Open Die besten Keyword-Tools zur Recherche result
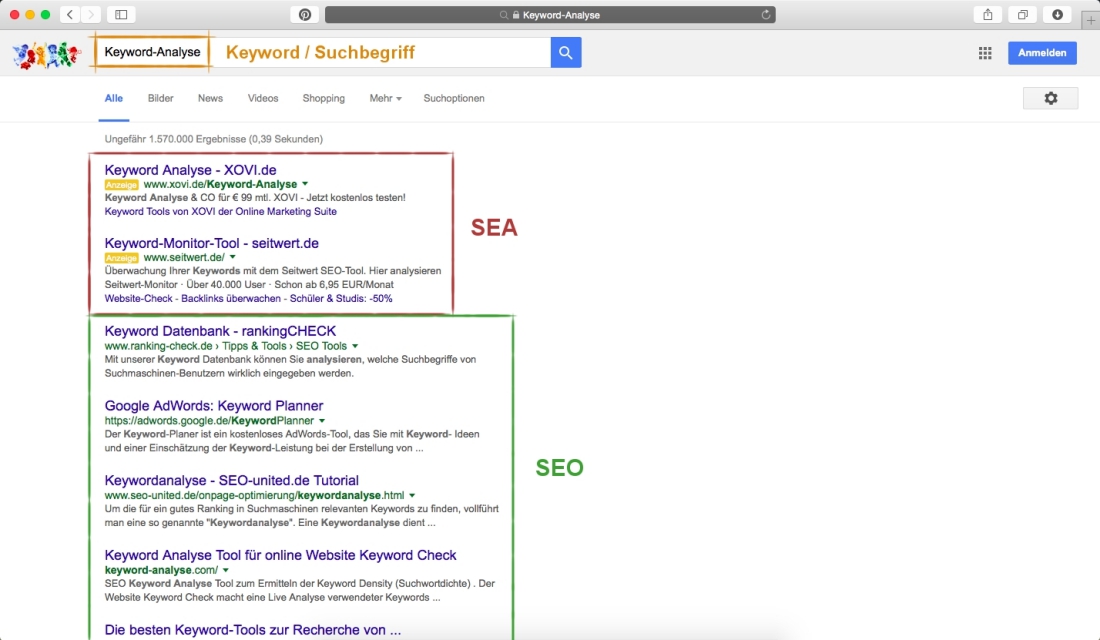The height and width of the screenshot is (640, 1100). tap(253, 630)
